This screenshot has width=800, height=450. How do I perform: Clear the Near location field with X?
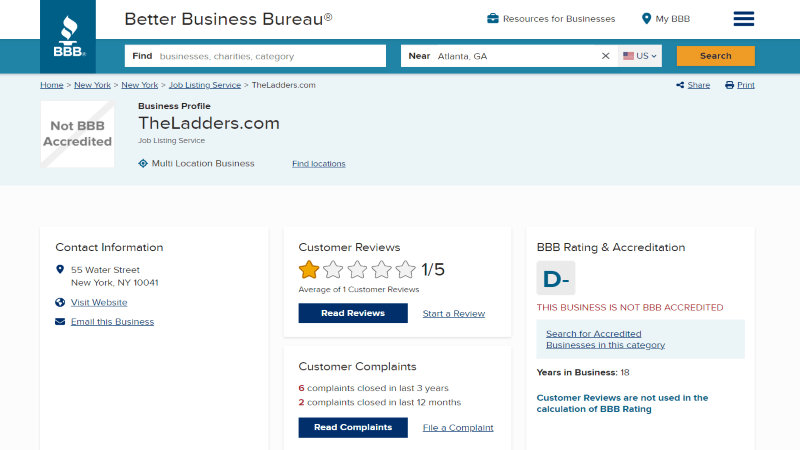point(605,56)
